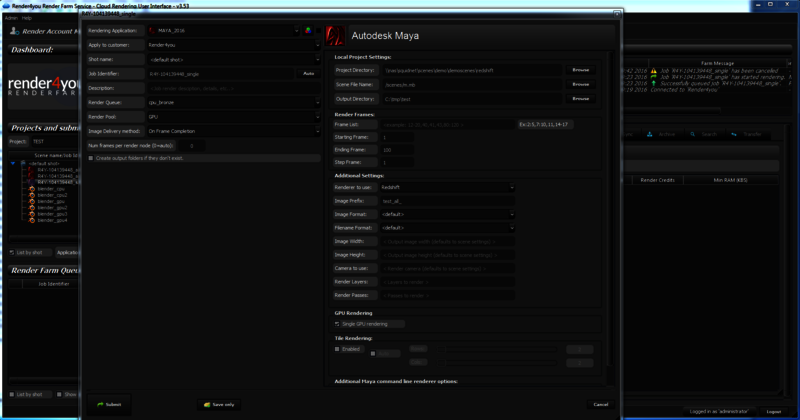Toggle Create output folders if they don't exist

click(x=92, y=158)
